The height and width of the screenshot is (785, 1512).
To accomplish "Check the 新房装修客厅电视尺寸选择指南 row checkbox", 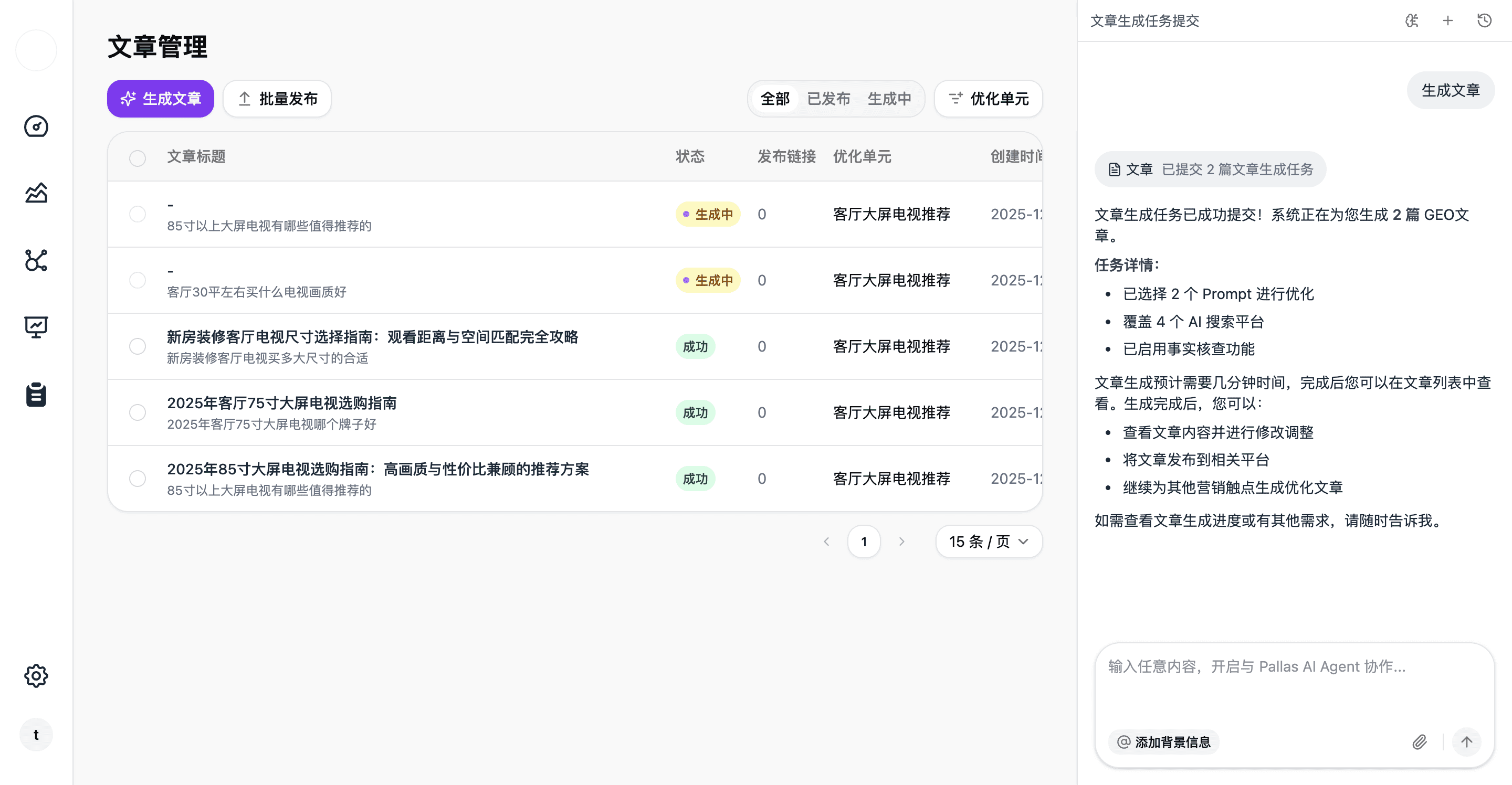I will point(138,346).
